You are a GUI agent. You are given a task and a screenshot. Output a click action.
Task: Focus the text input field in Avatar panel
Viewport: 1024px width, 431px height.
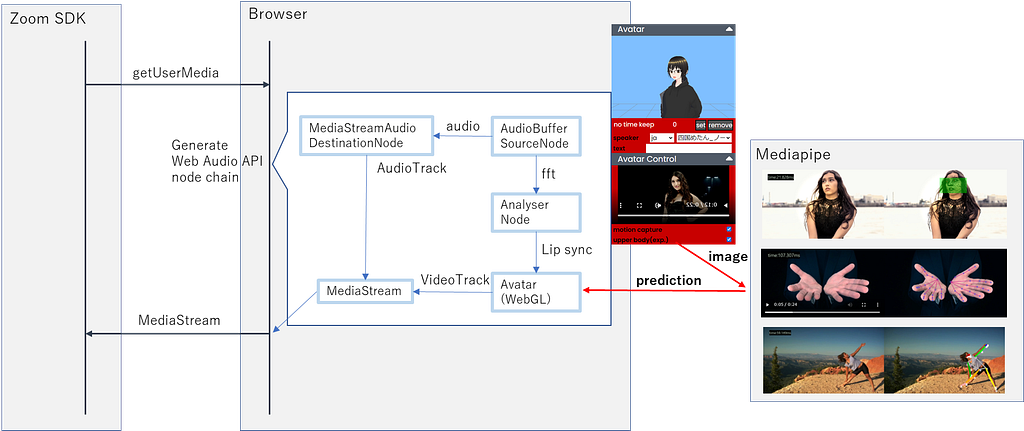[688, 148]
